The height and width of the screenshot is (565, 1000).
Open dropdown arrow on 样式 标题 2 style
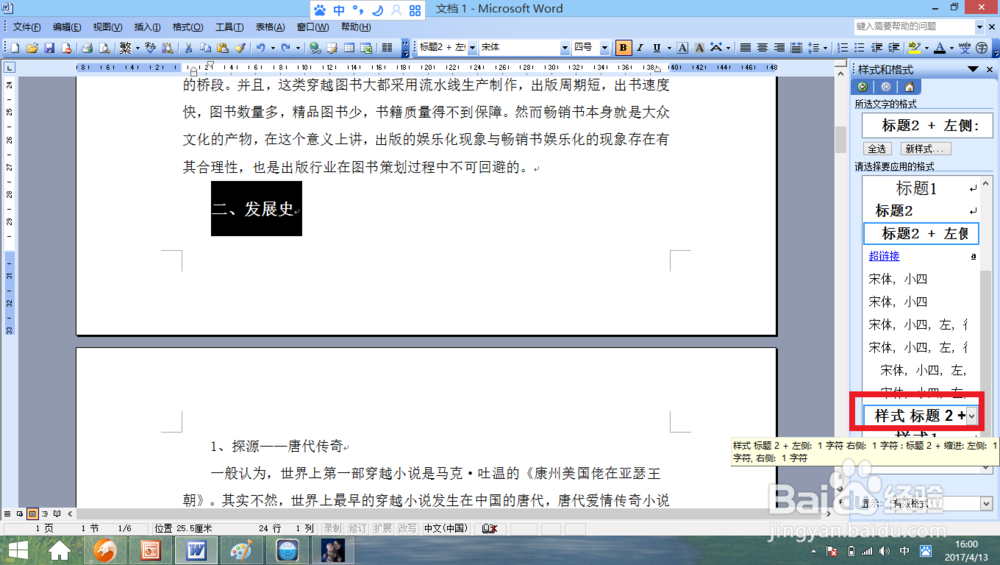(x=971, y=416)
